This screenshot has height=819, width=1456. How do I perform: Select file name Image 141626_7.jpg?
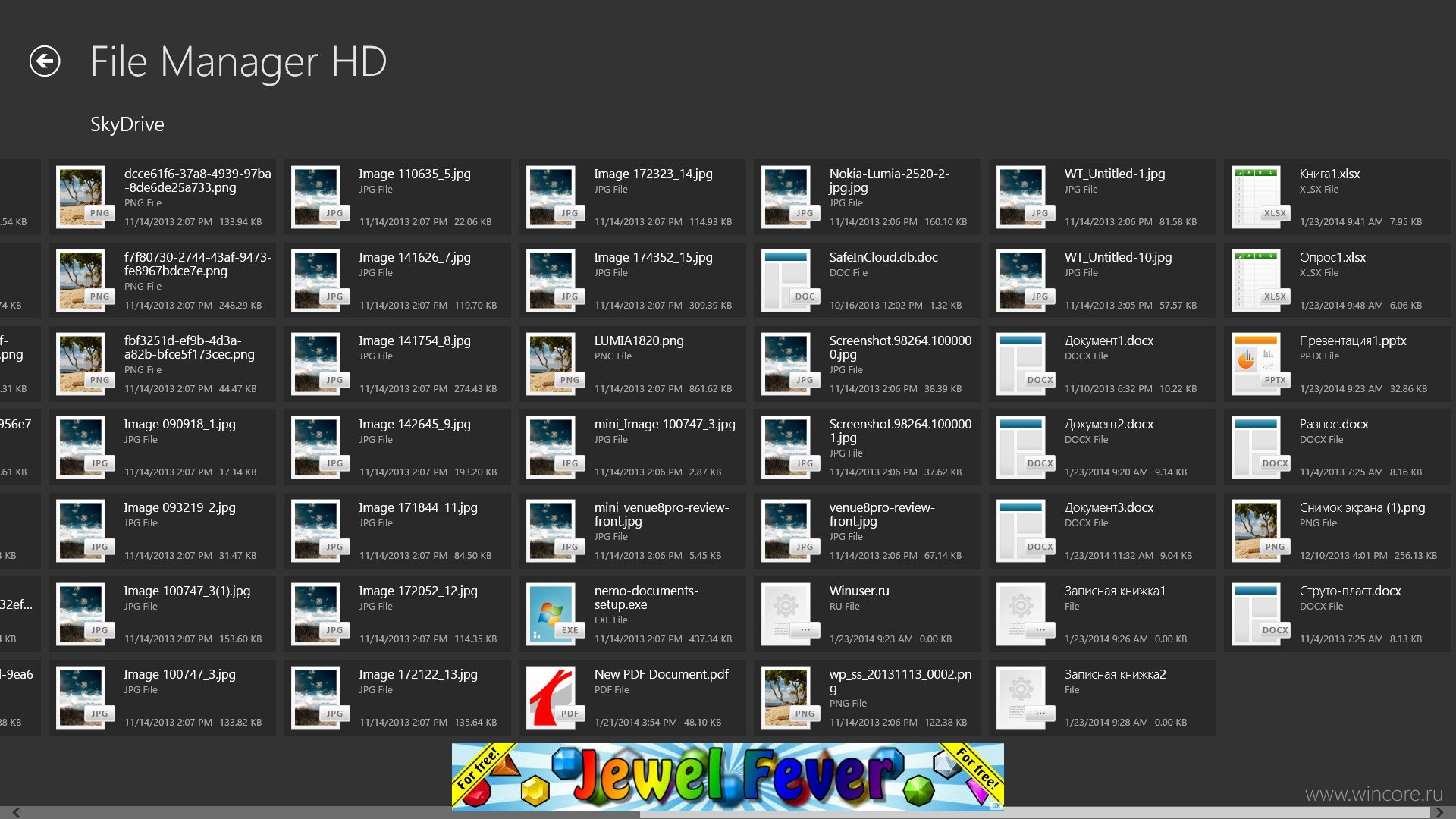point(415,257)
